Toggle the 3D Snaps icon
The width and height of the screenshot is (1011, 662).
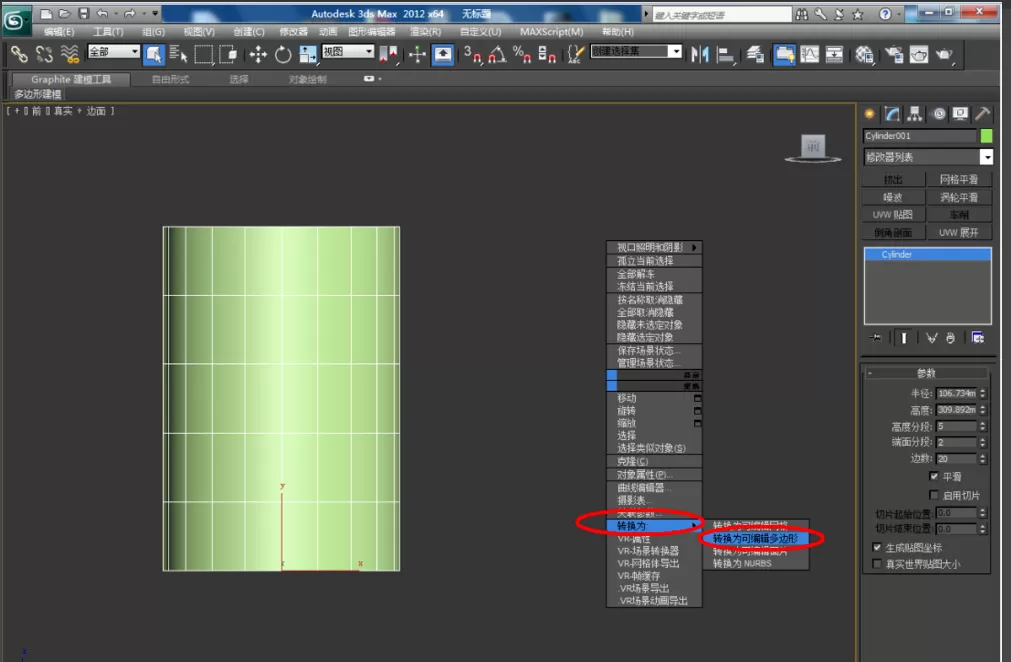click(x=471, y=54)
